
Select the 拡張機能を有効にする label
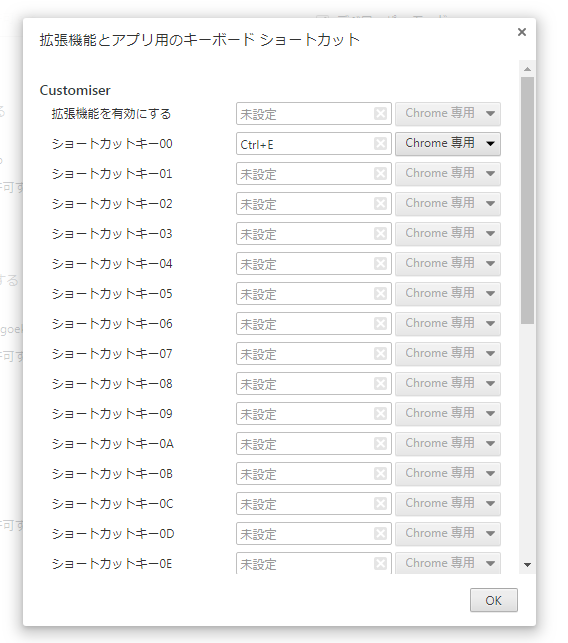click(111, 114)
